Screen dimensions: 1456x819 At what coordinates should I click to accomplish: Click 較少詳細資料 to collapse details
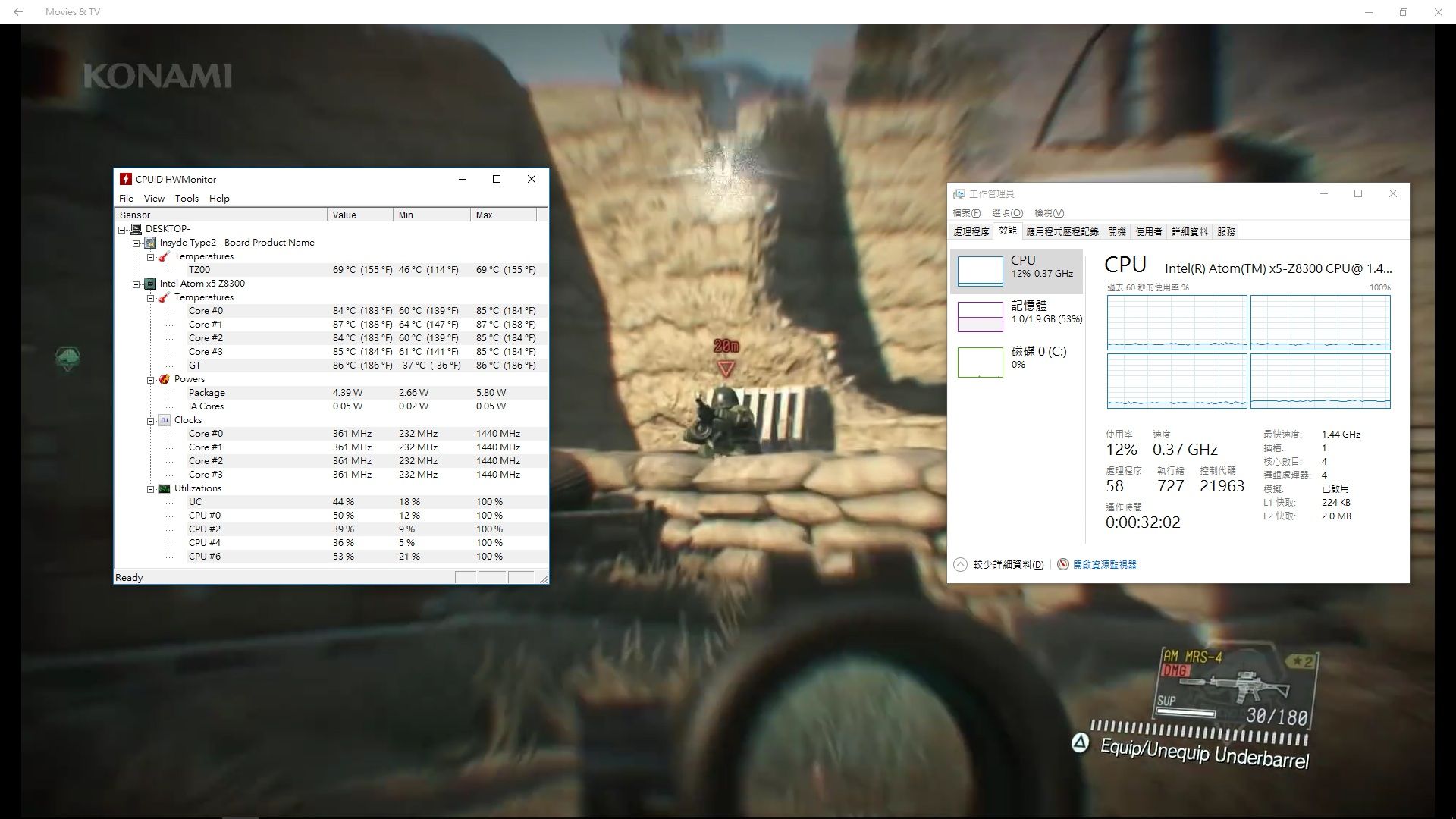coord(1008,565)
